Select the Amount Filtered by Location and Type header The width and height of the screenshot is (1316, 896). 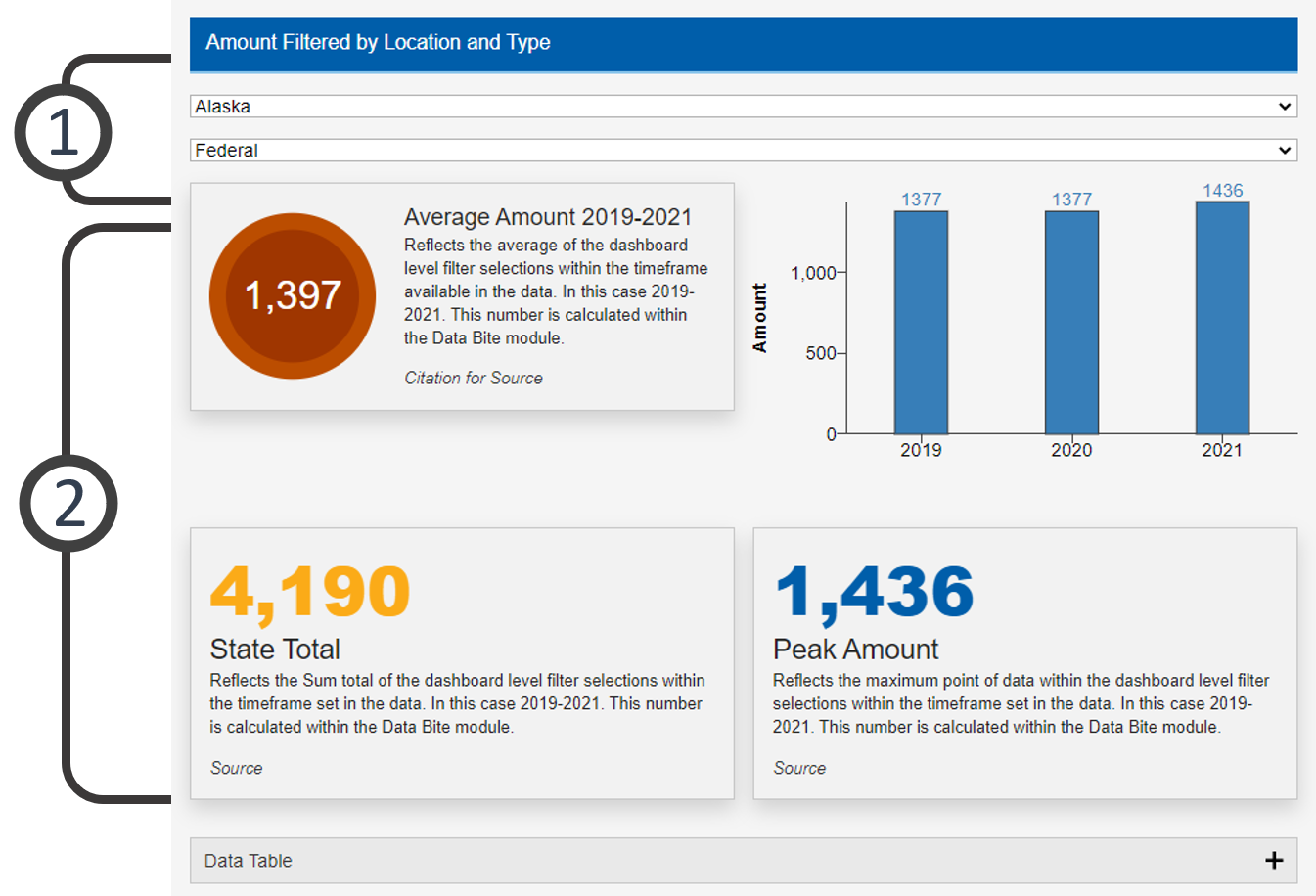[x=378, y=42]
